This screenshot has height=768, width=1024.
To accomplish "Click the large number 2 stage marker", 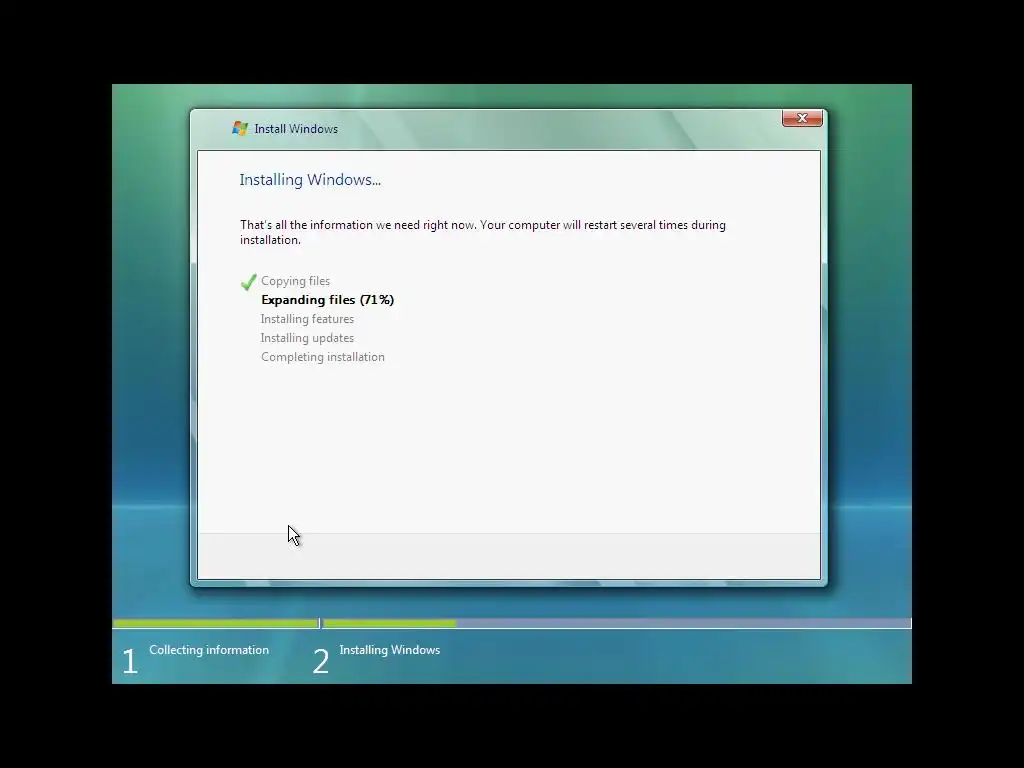I will [x=321, y=661].
